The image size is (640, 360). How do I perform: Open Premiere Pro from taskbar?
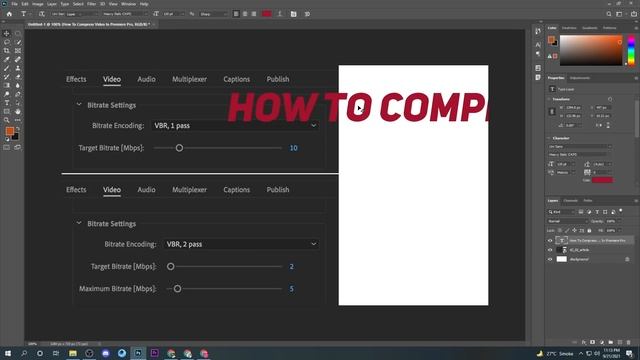[154, 353]
